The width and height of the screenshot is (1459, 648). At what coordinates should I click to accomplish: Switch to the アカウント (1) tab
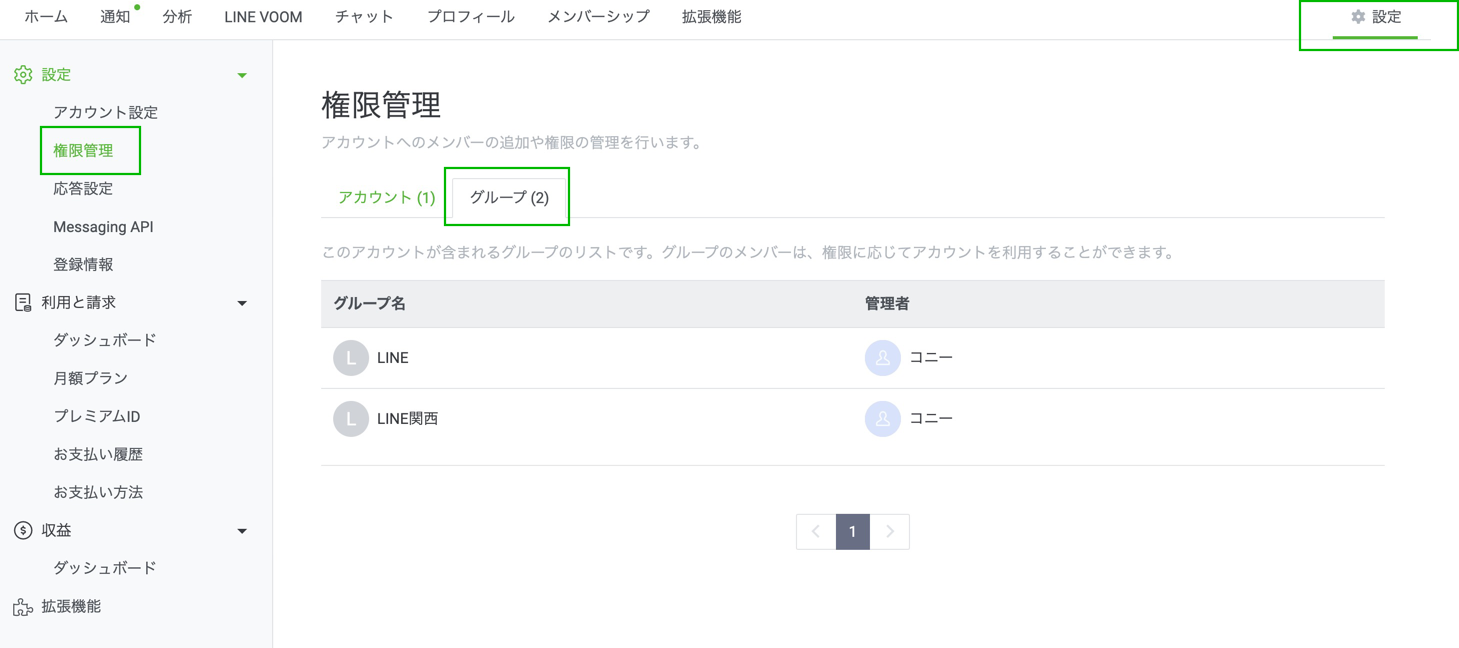click(x=386, y=197)
